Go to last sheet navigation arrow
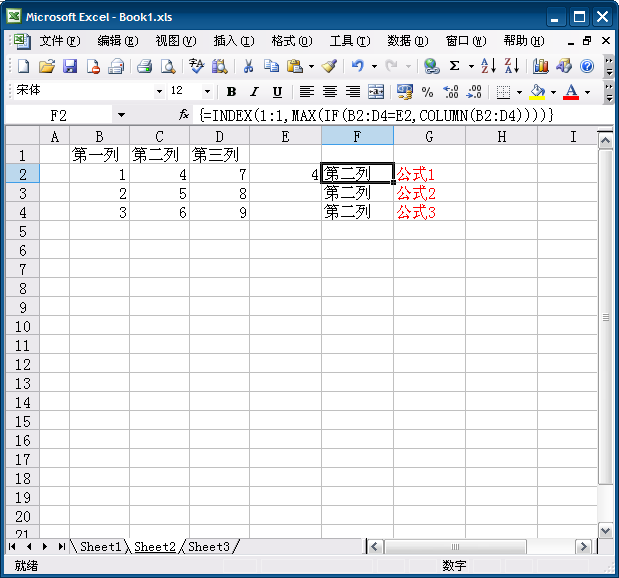 point(61,546)
